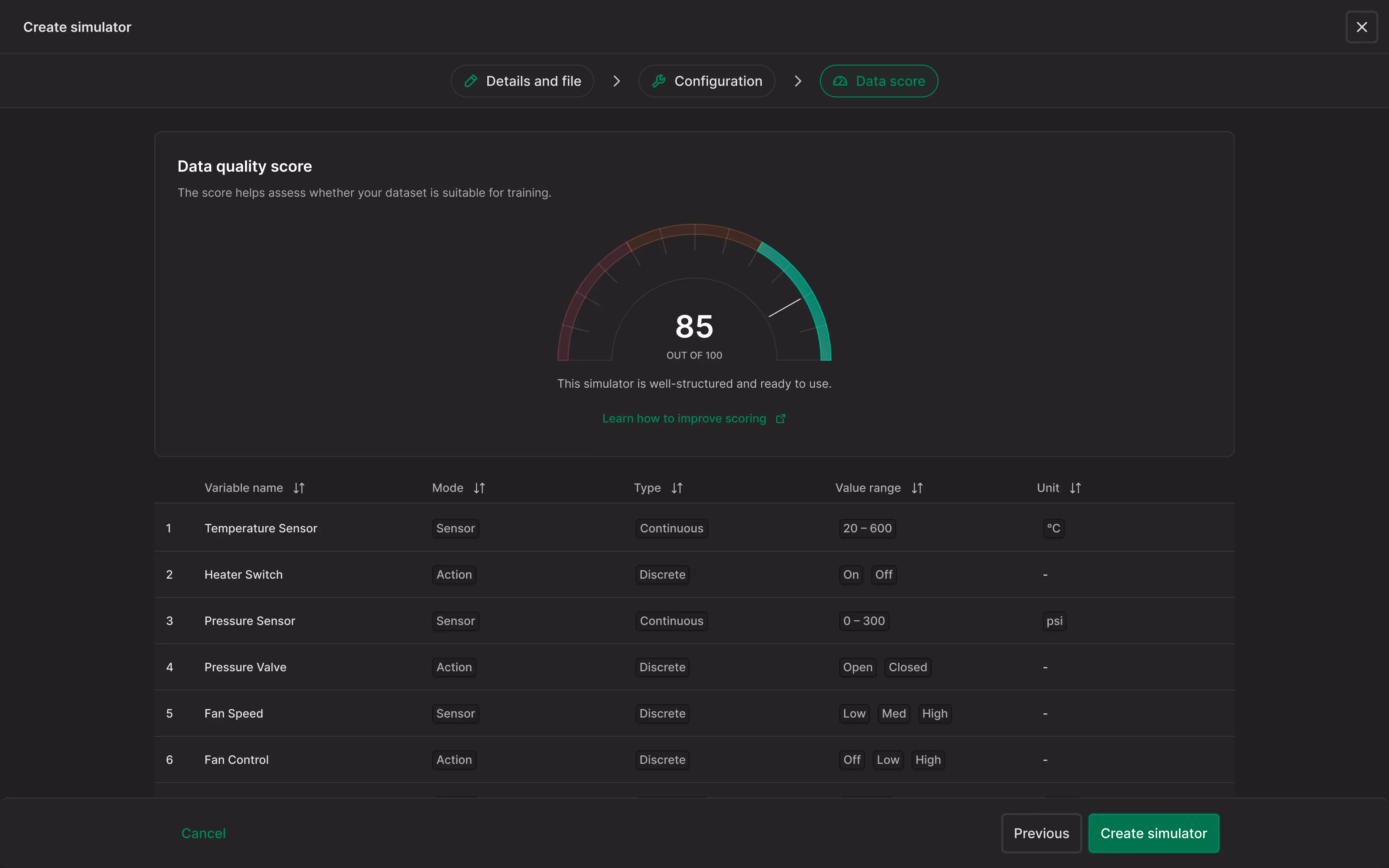Go to the Configuration step

(706, 81)
